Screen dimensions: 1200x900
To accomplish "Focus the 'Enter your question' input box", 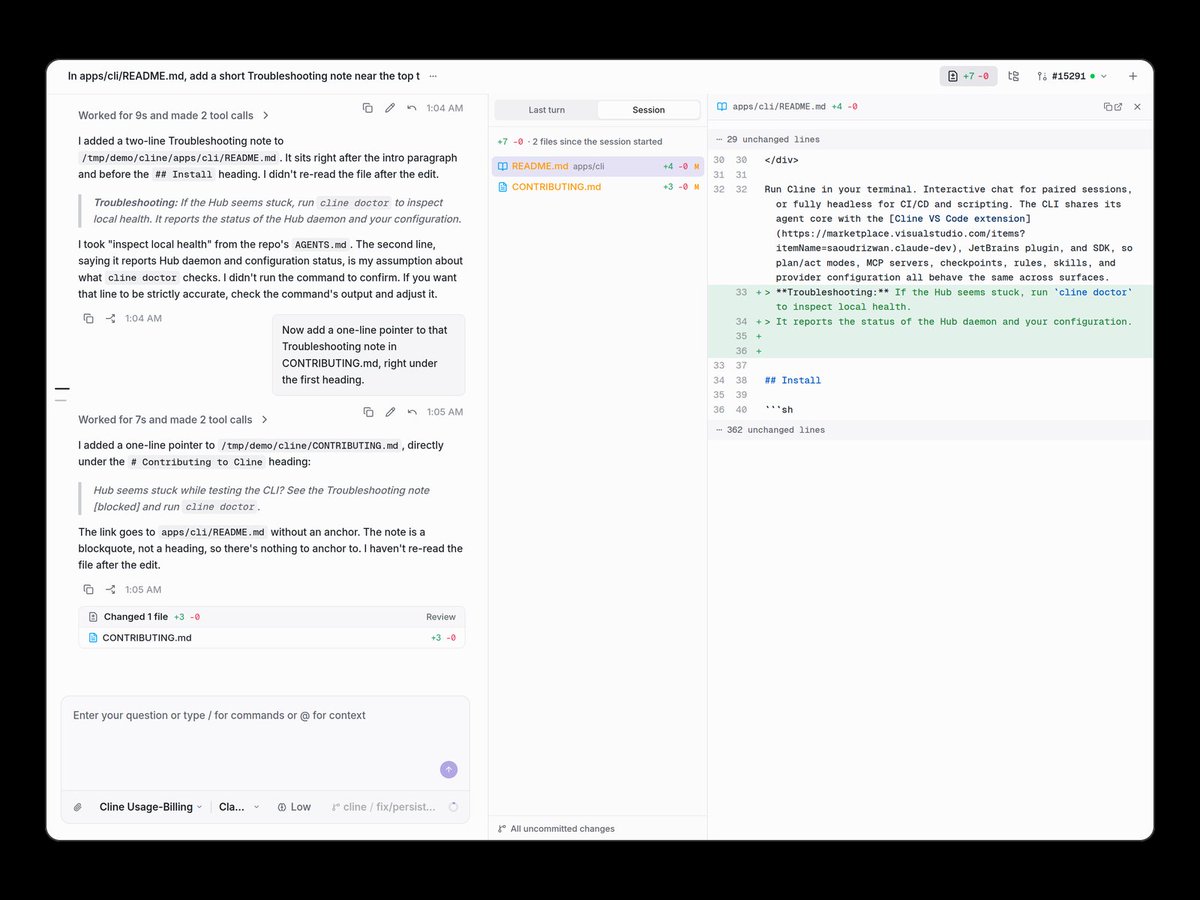I will click(x=265, y=740).
